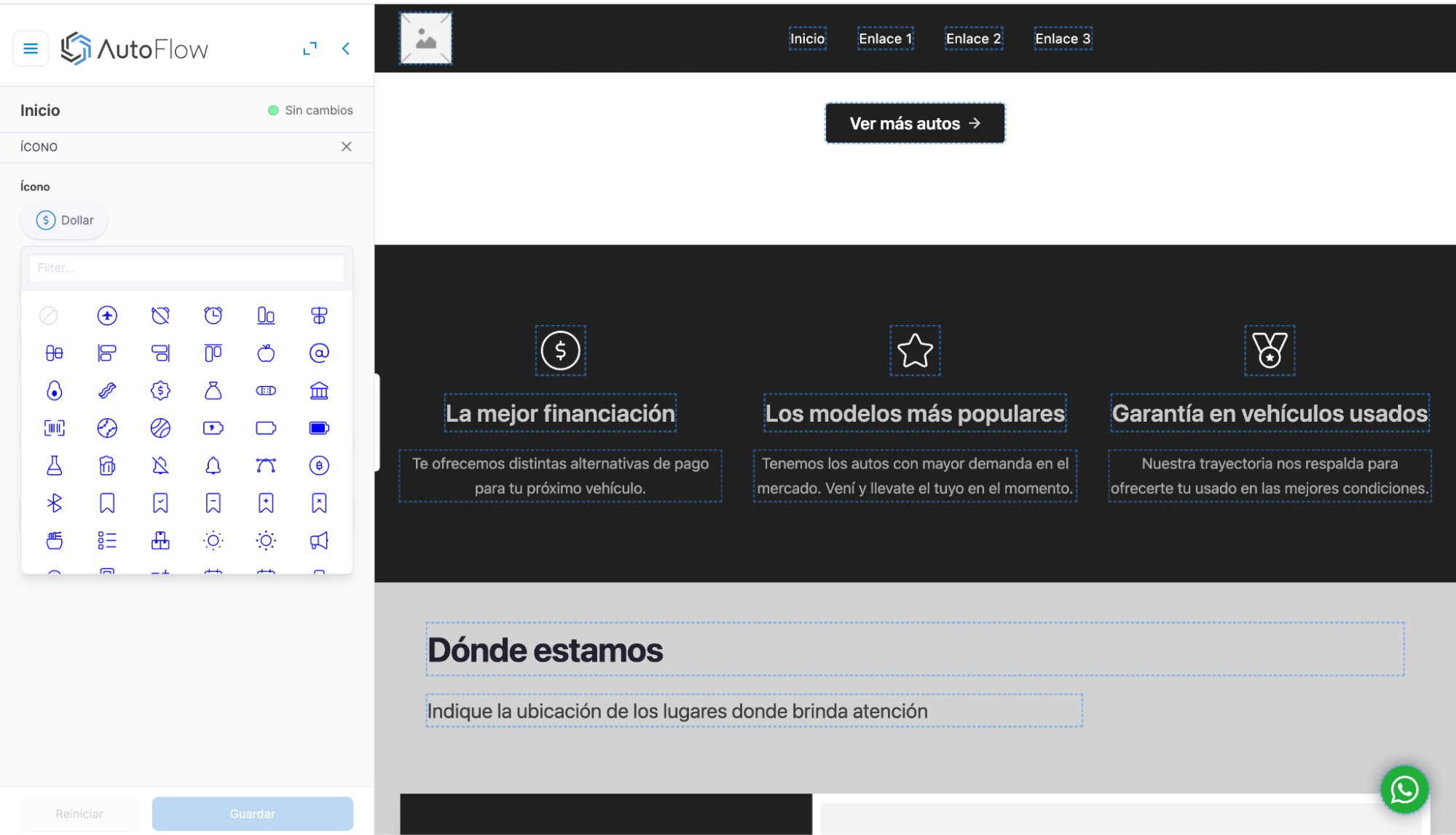Open the WhatsApp chat button

click(1404, 790)
